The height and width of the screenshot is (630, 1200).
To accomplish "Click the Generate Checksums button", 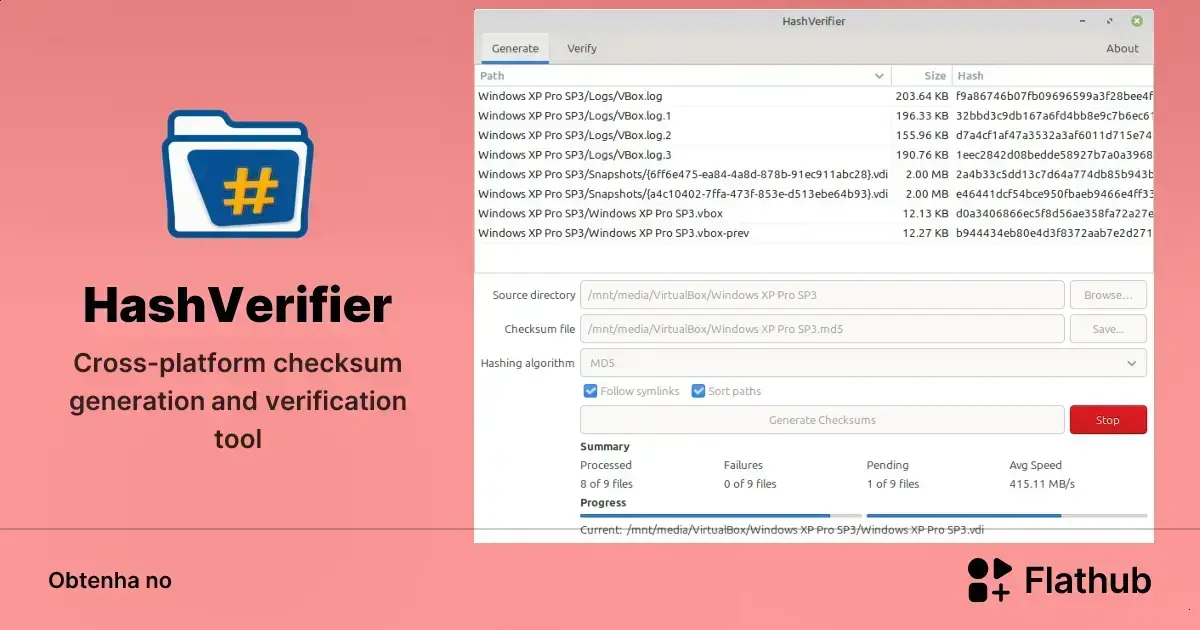I will (822, 420).
